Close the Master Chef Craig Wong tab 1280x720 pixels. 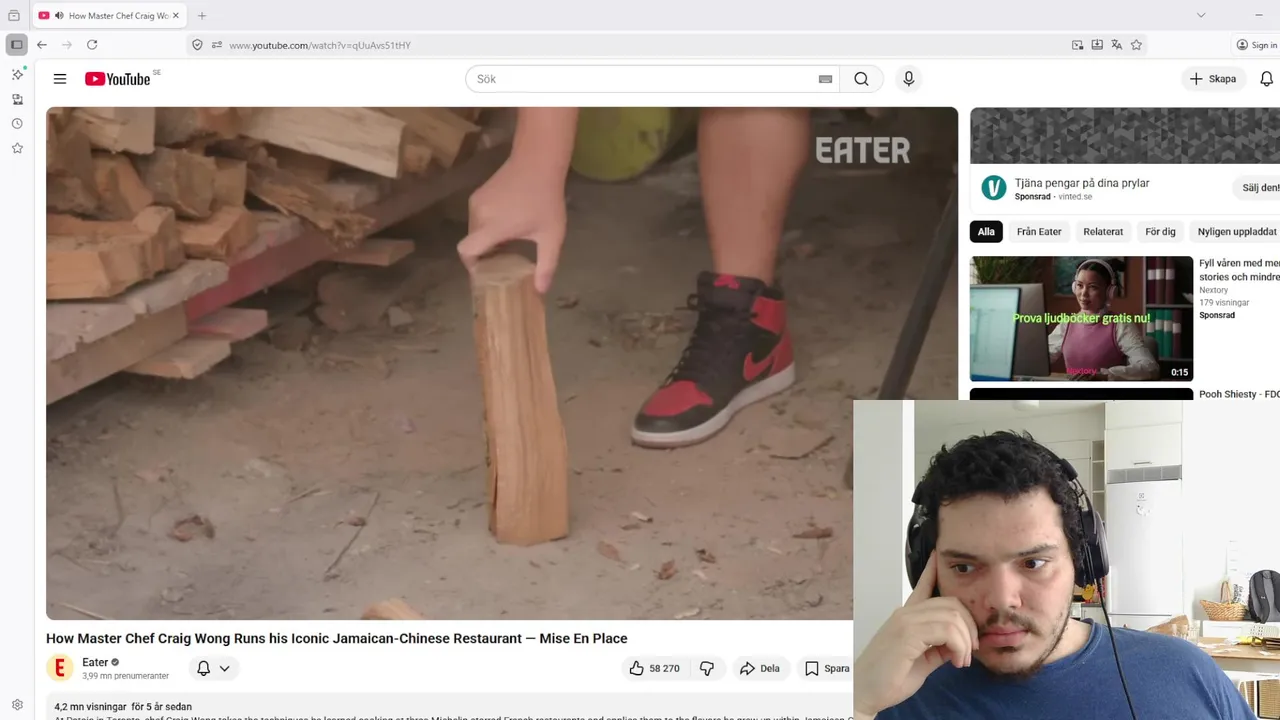(x=176, y=16)
